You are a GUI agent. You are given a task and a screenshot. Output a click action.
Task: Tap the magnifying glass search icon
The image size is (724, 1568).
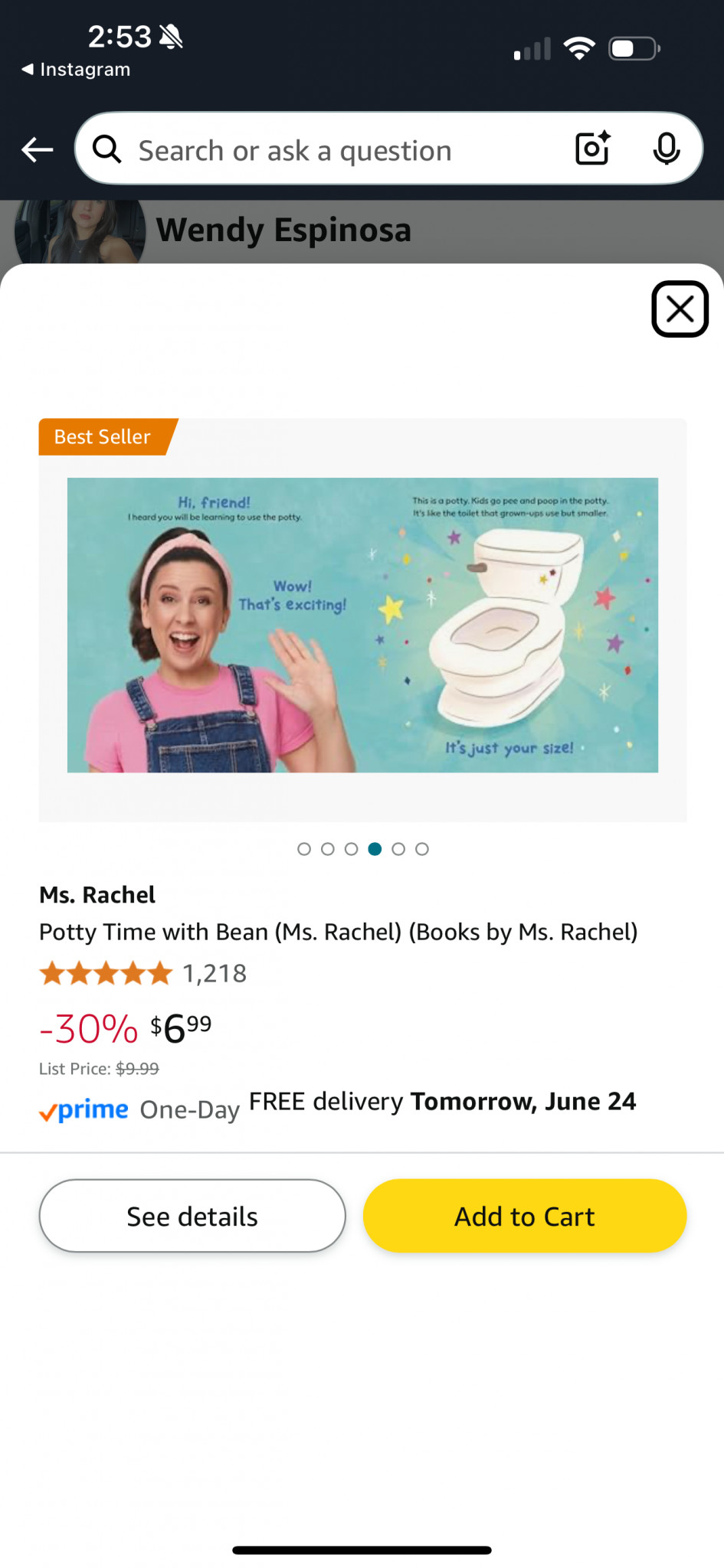click(x=106, y=149)
